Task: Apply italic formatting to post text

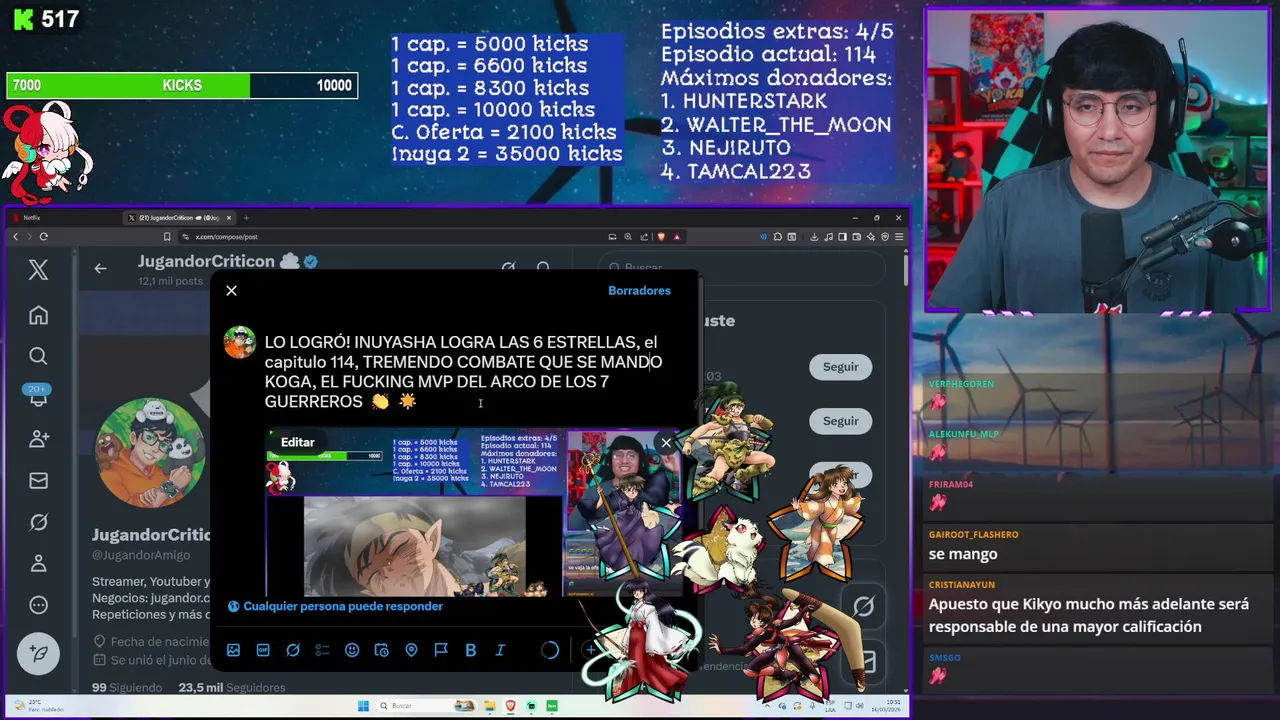Action: [x=500, y=650]
